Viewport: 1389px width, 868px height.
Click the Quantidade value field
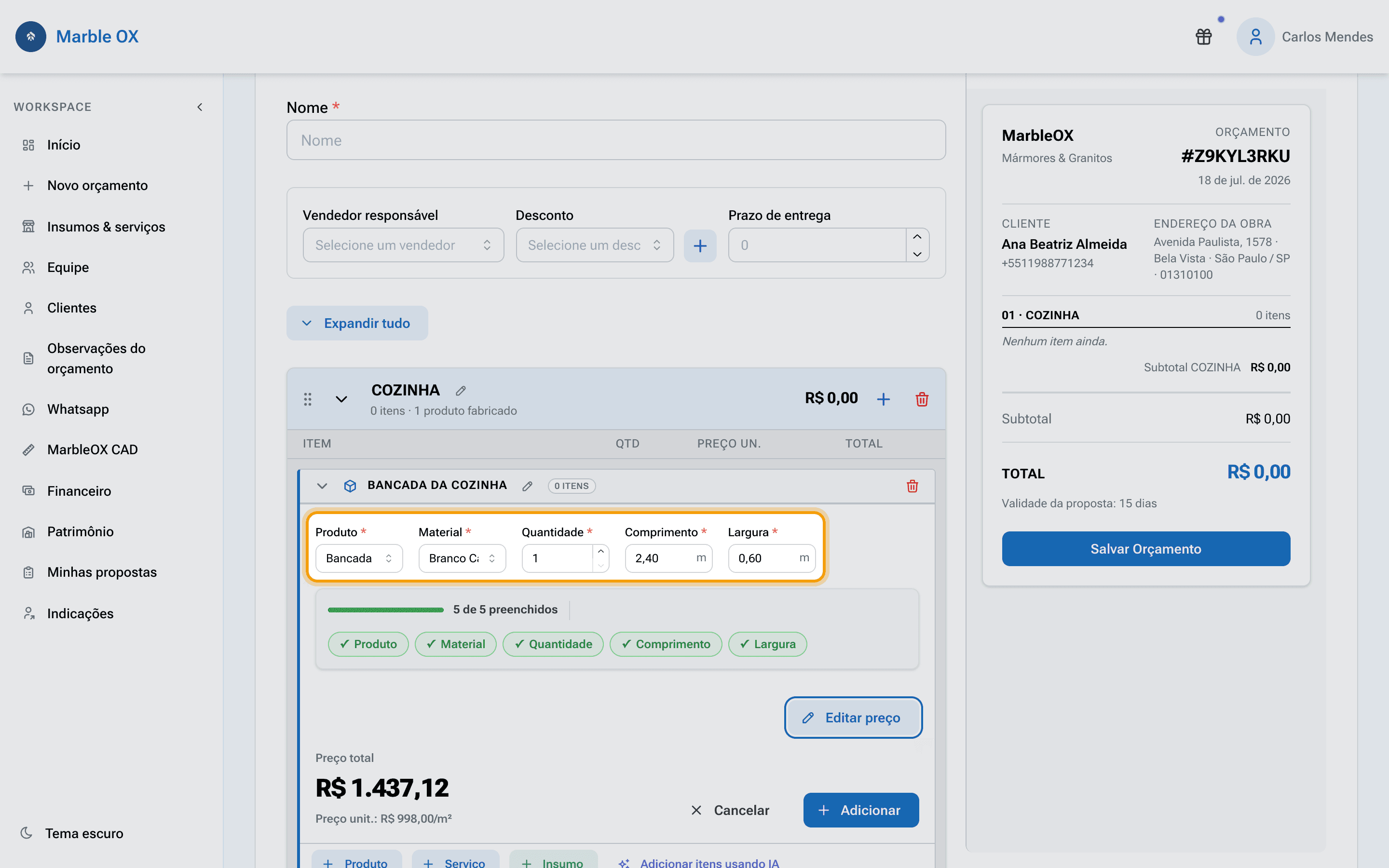(x=558, y=558)
